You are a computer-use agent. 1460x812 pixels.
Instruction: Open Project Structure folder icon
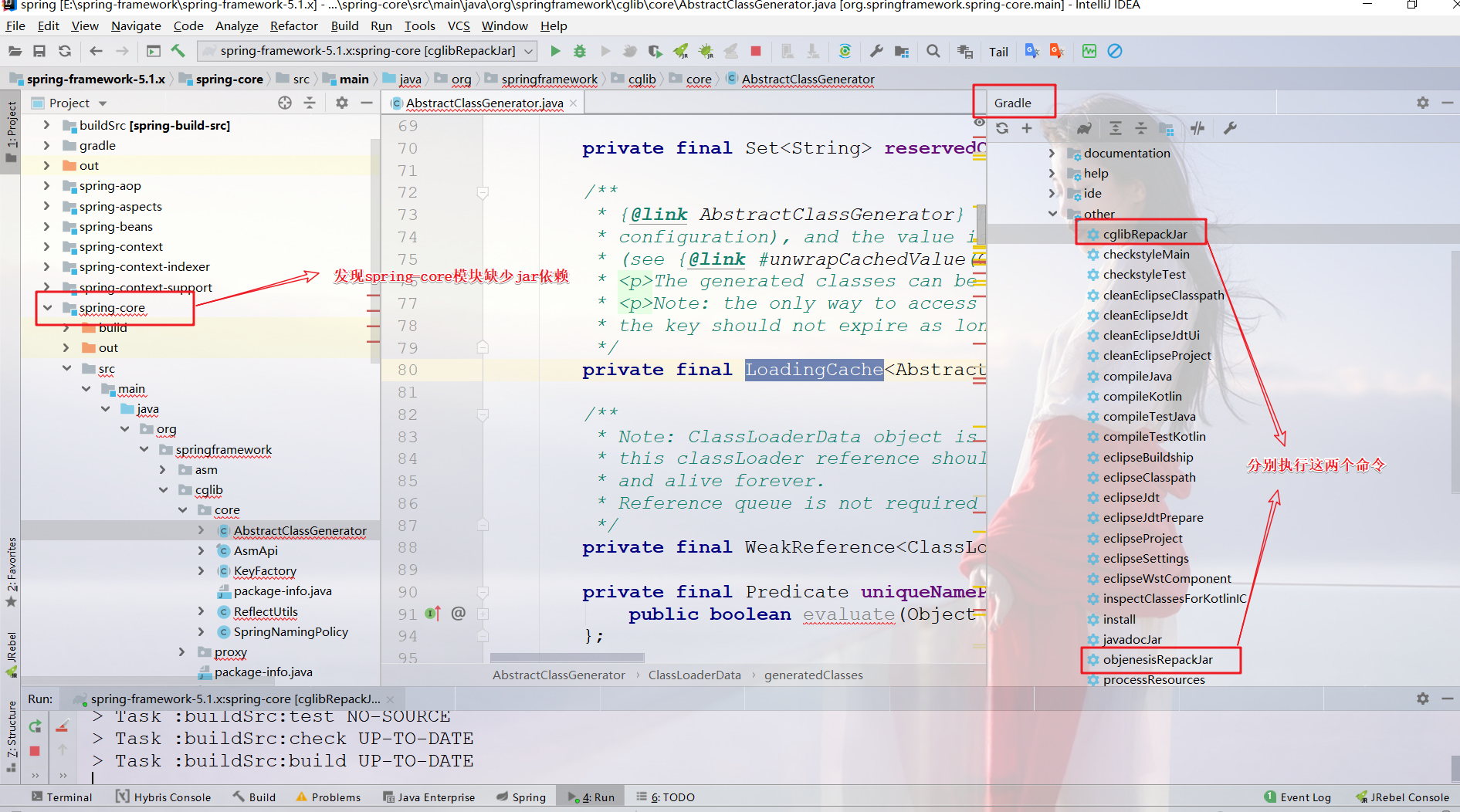click(x=901, y=51)
